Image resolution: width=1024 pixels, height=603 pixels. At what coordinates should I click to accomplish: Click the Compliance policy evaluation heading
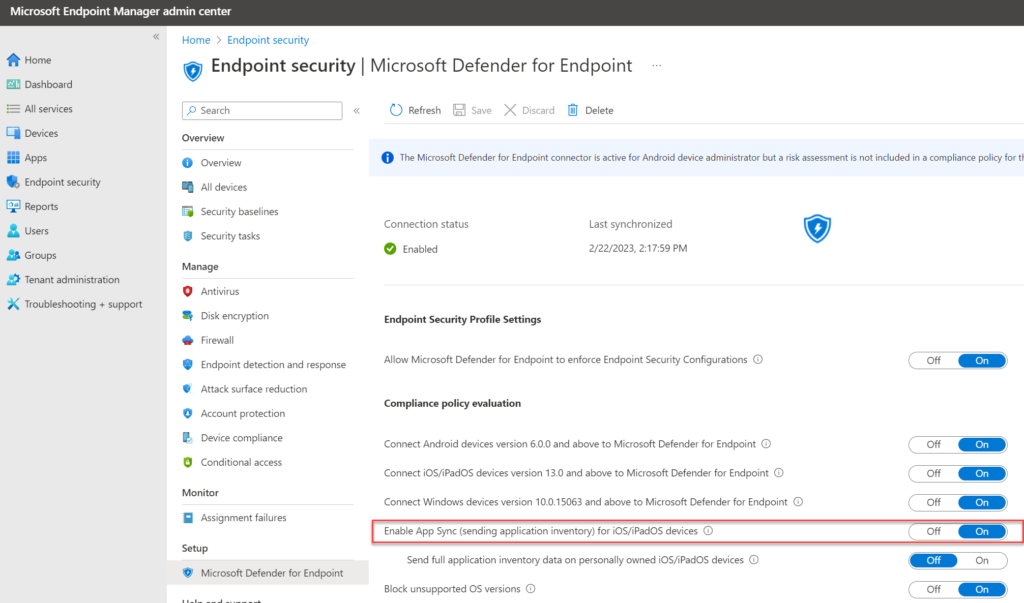pos(453,403)
